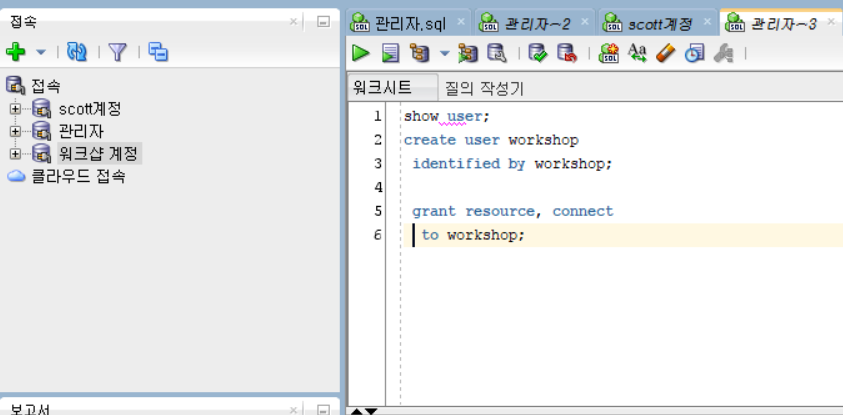Minimize the 접속 panel
The width and height of the screenshot is (843, 415).
click(x=323, y=22)
